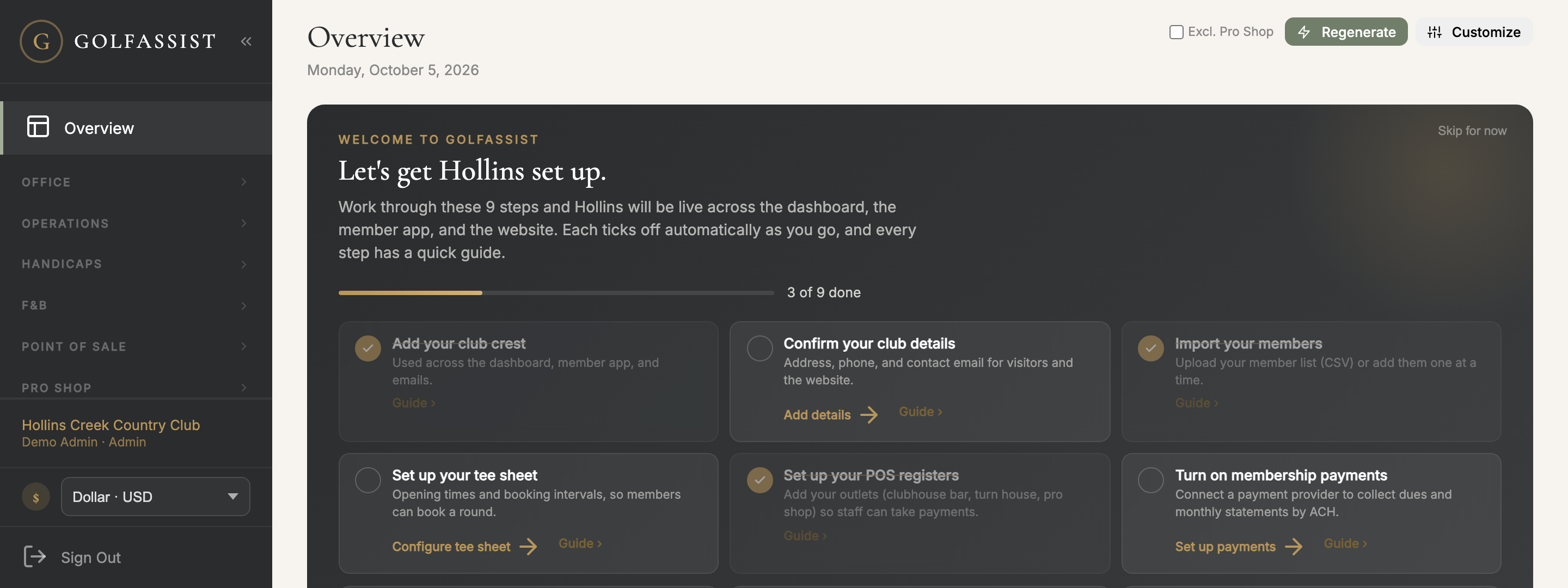This screenshot has height=588, width=1568.
Task: Check the Set up your tee sheet circle
Action: [x=367, y=480]
